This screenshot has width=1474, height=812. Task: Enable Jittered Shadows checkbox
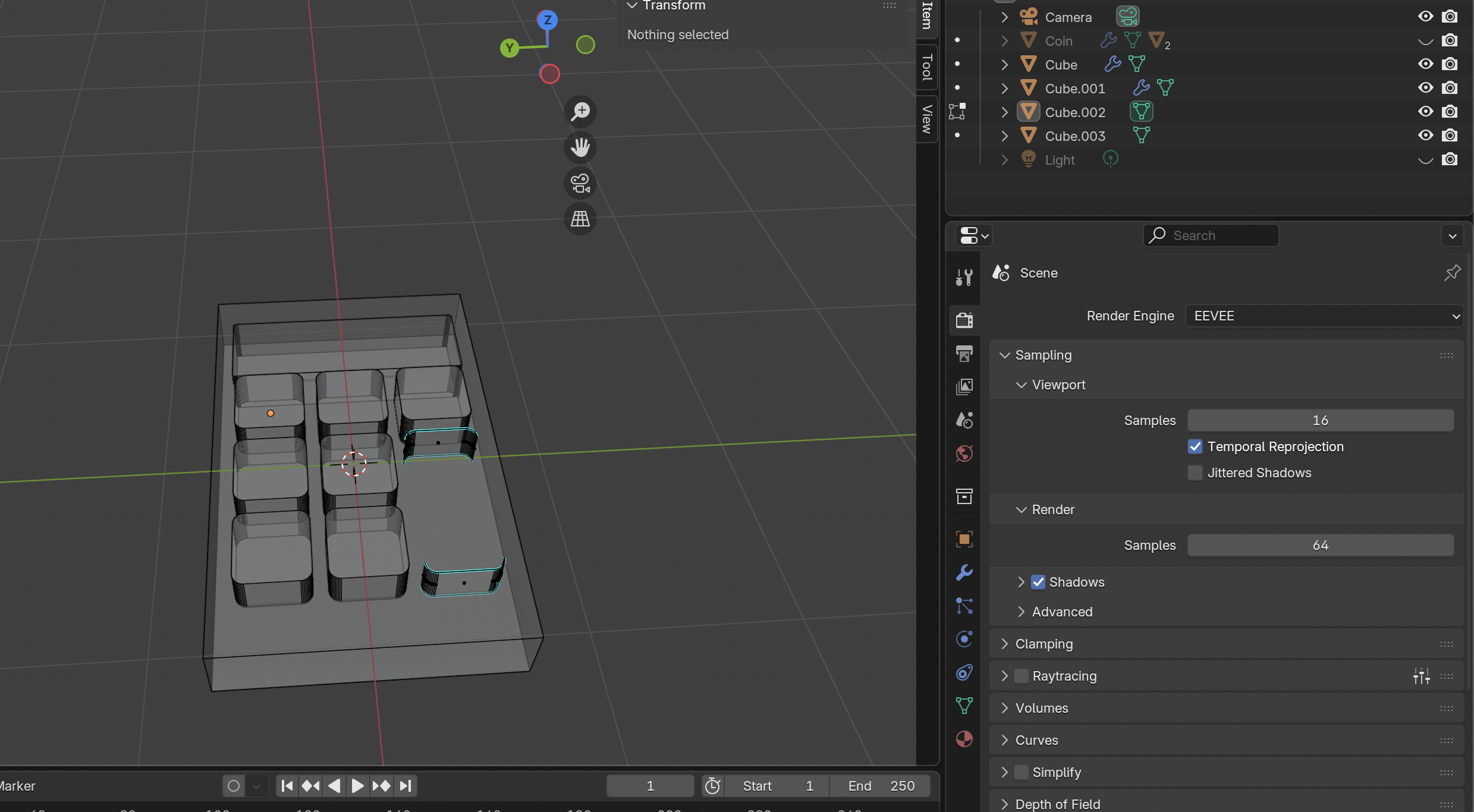pos(1195,473)
